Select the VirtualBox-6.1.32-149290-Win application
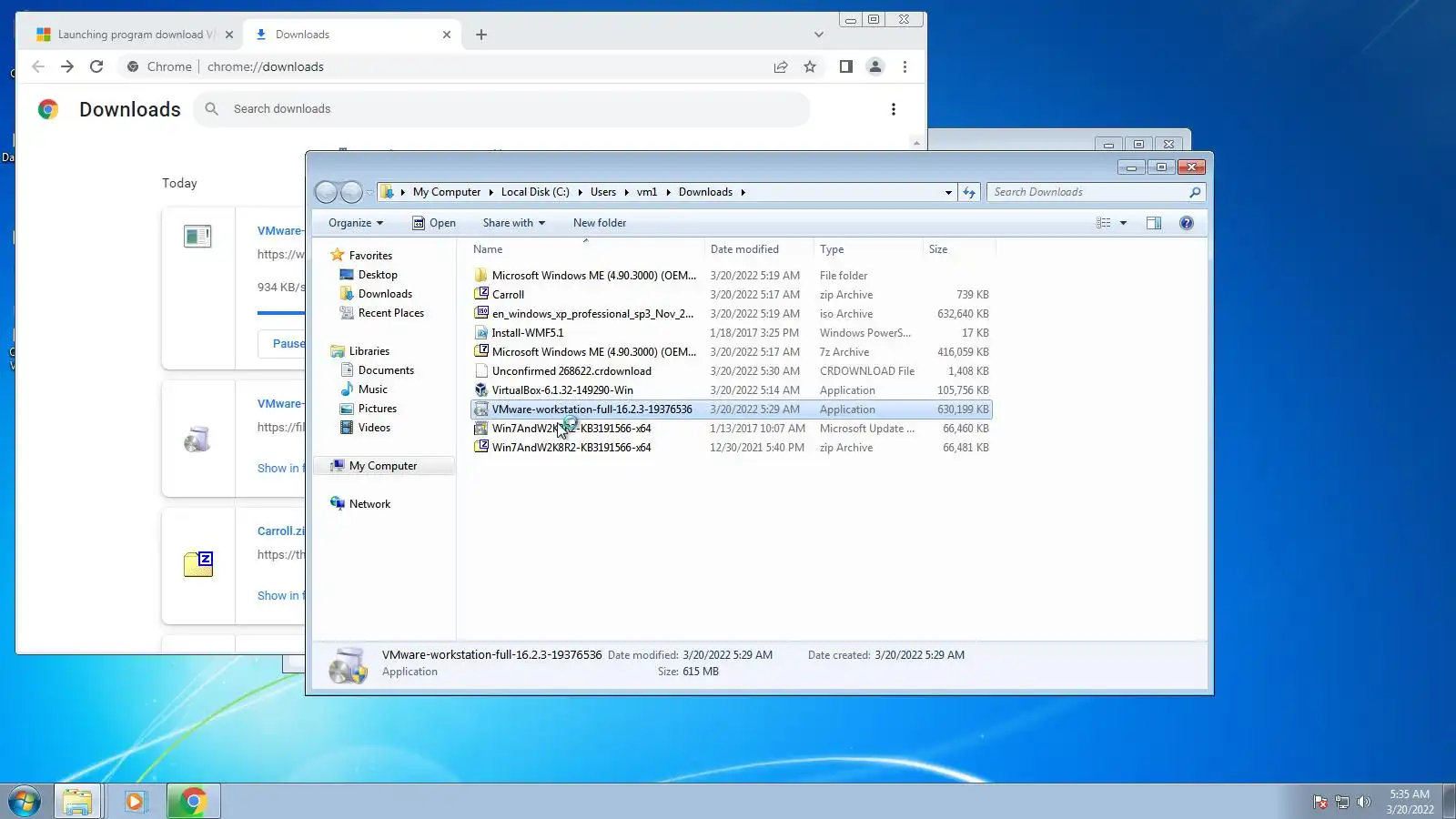1456x819 pixels. 731,390
